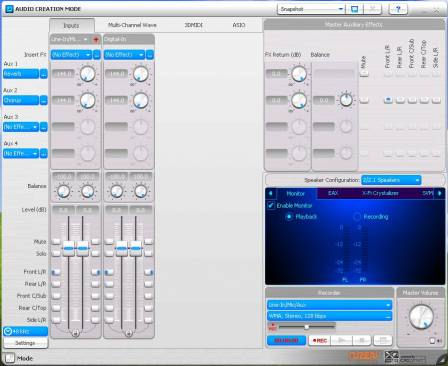Click the blue +6 dB boost button

click(x=25, y=331)
